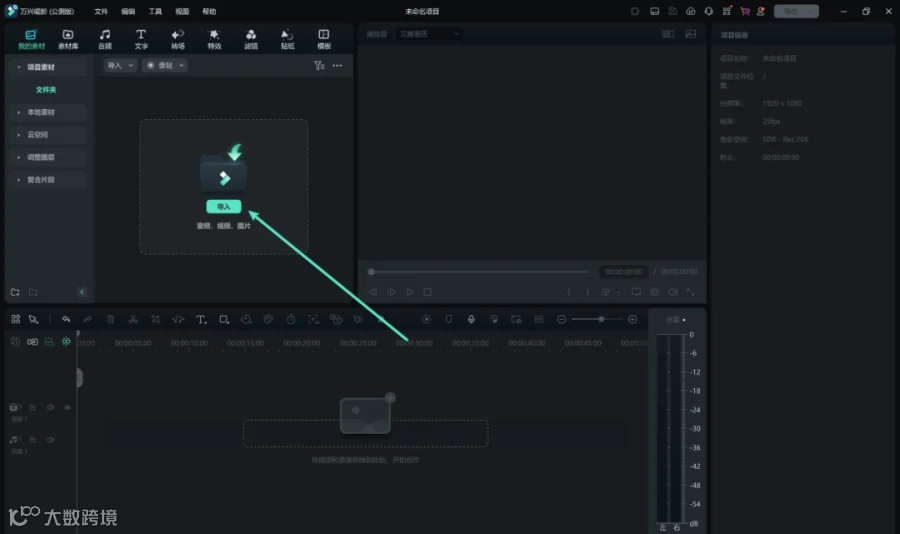The image size is (900, 534).
Task: Open the 工具 menu
Action: tap(155, 11)
